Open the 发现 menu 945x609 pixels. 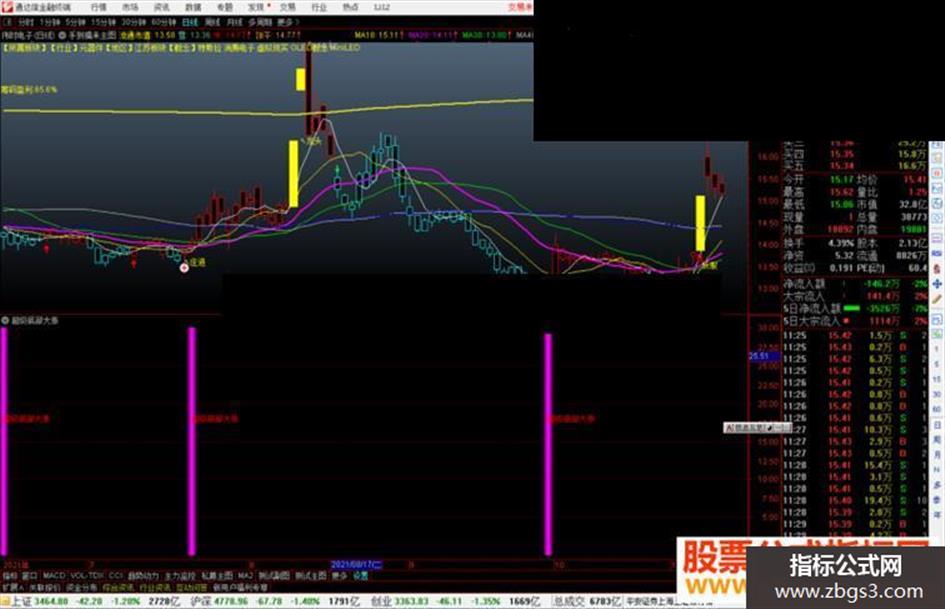(x=256, y=7)
